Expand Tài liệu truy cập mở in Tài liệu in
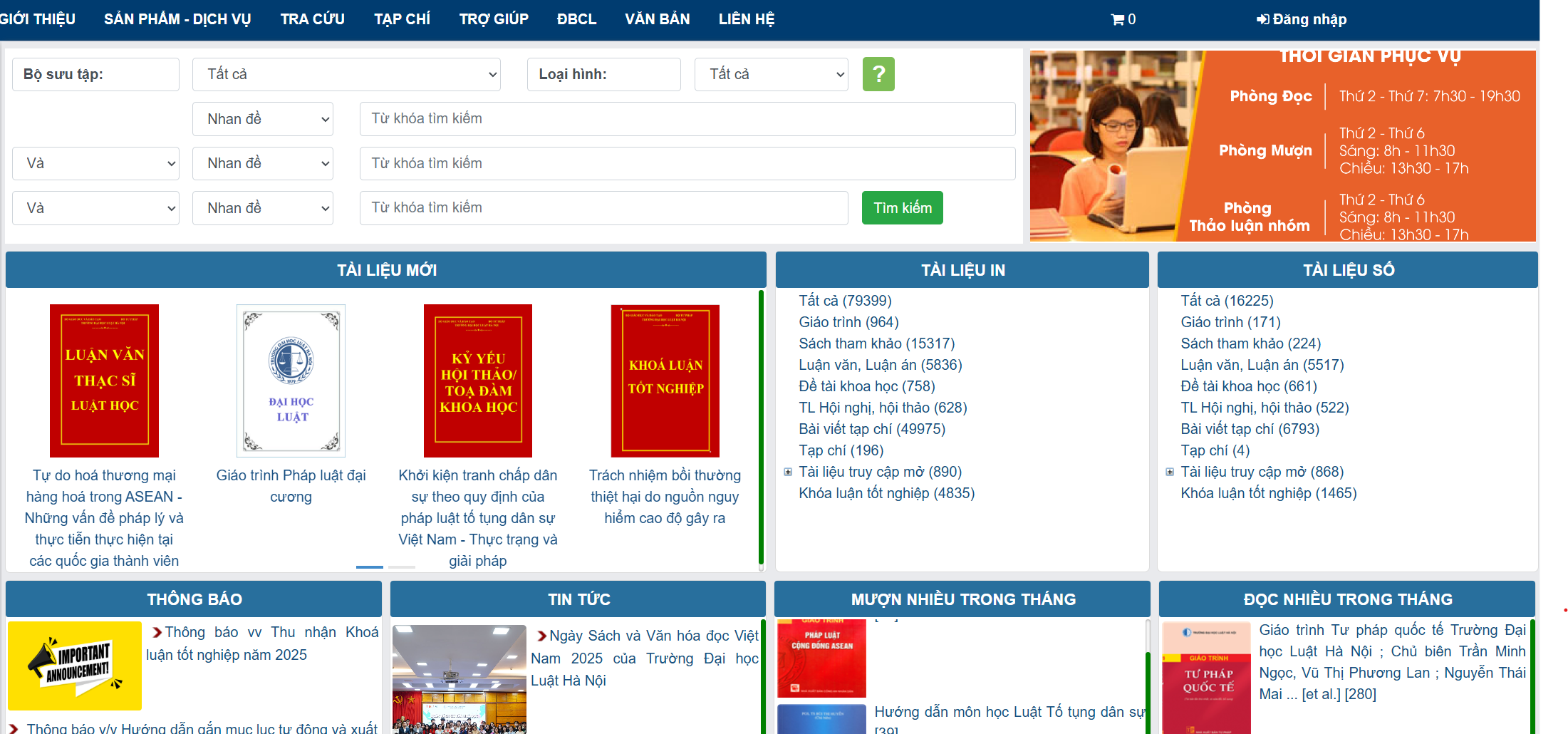 (x=788, y=472)
